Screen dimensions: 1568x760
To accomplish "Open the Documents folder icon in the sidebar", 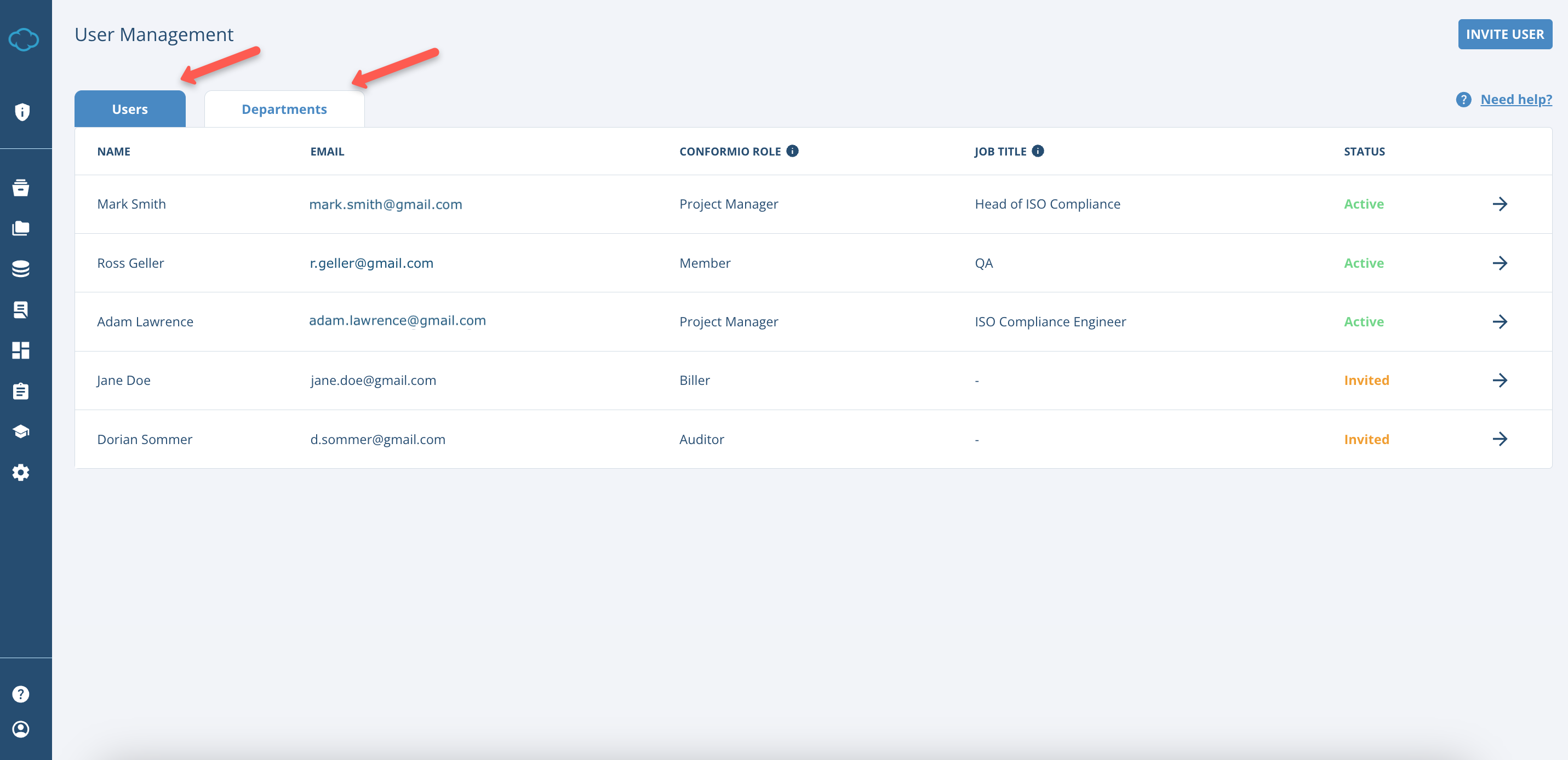I will click(22, 228).
